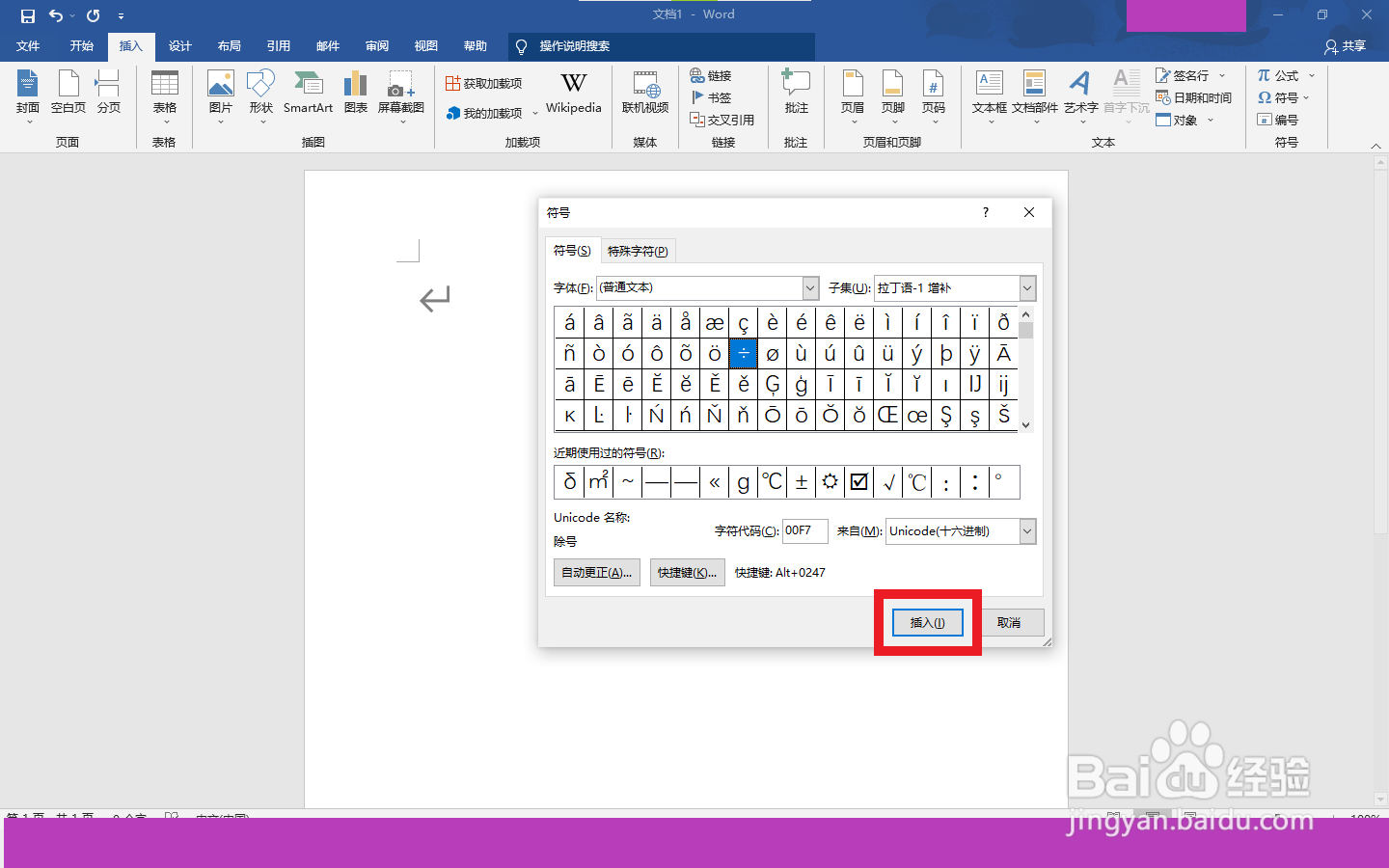
Task: Click symbol grid scrollbar up arrow
Action: click(x=1025, y=315)
